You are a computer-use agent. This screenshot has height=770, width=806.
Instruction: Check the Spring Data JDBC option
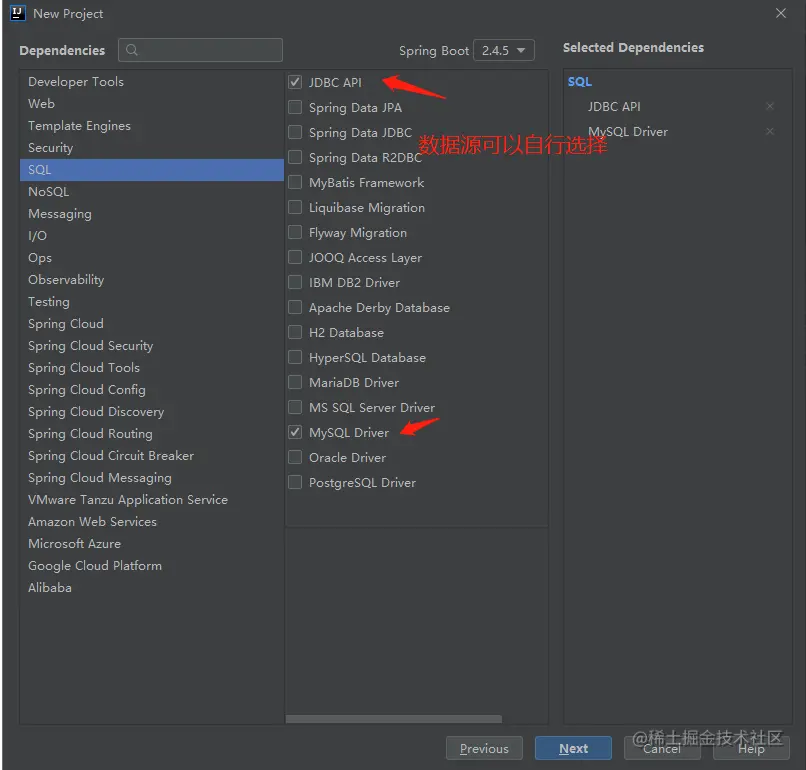(x=295, y=132)
